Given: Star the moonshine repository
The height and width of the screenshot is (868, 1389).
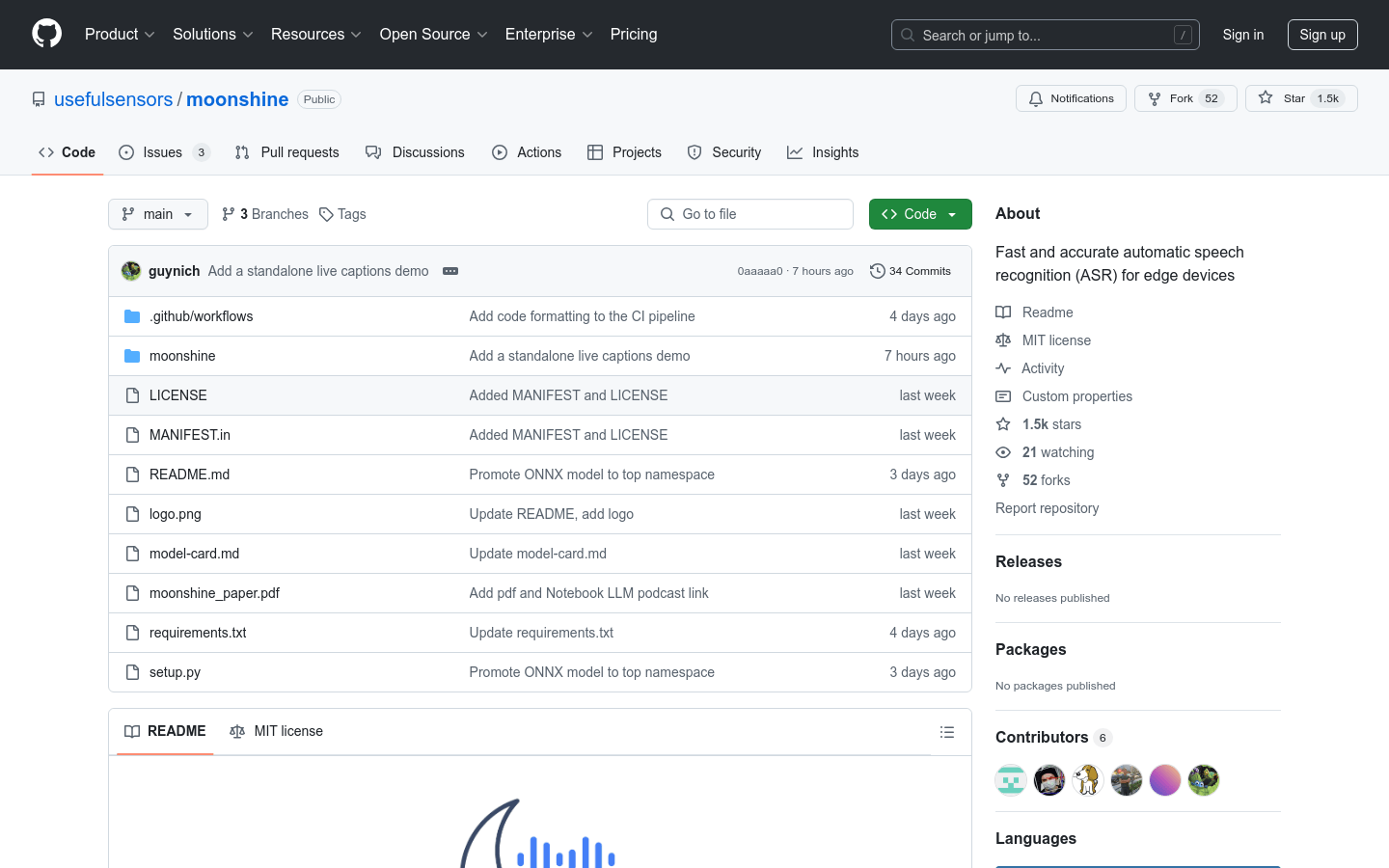Looking at the screenshot, I should coord(1301,98).
